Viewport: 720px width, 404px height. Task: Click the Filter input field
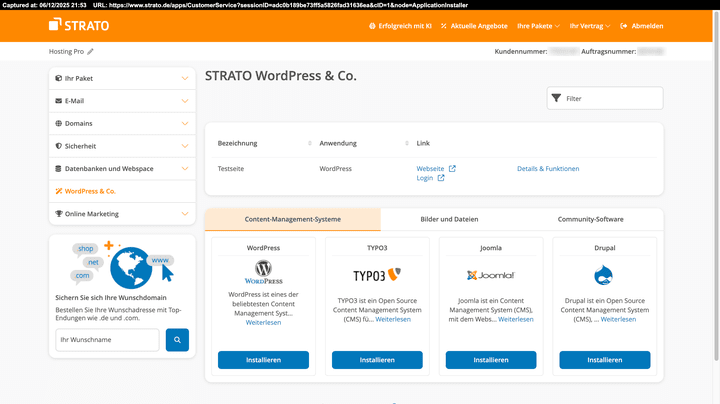click(x=605, y=98)
